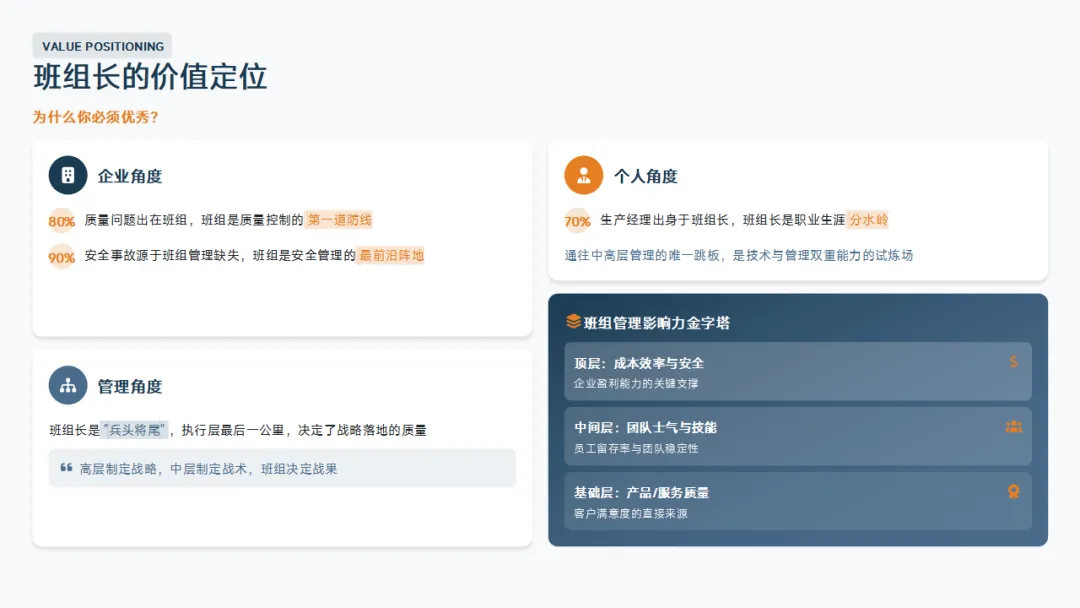
Task: Click the quote mark icon before 高层制定战略
Action: [x=66, y=468]
